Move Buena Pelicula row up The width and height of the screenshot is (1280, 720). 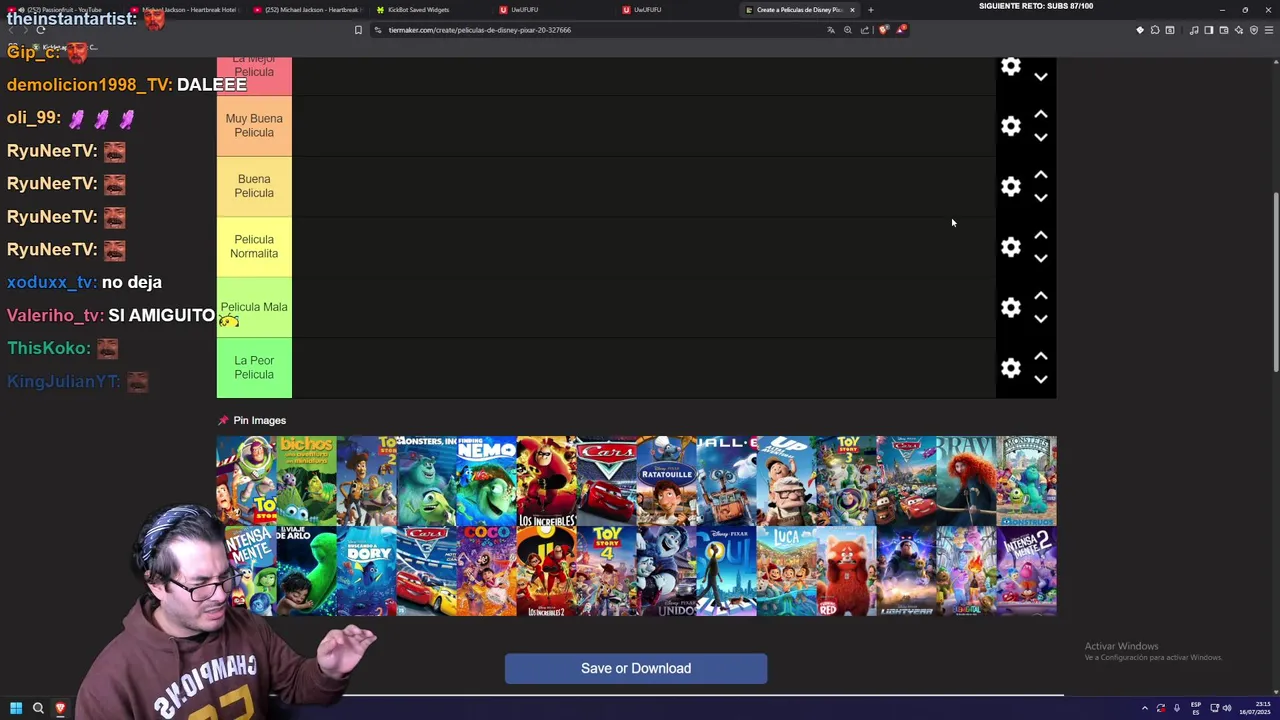click(x=1041, y=175)
